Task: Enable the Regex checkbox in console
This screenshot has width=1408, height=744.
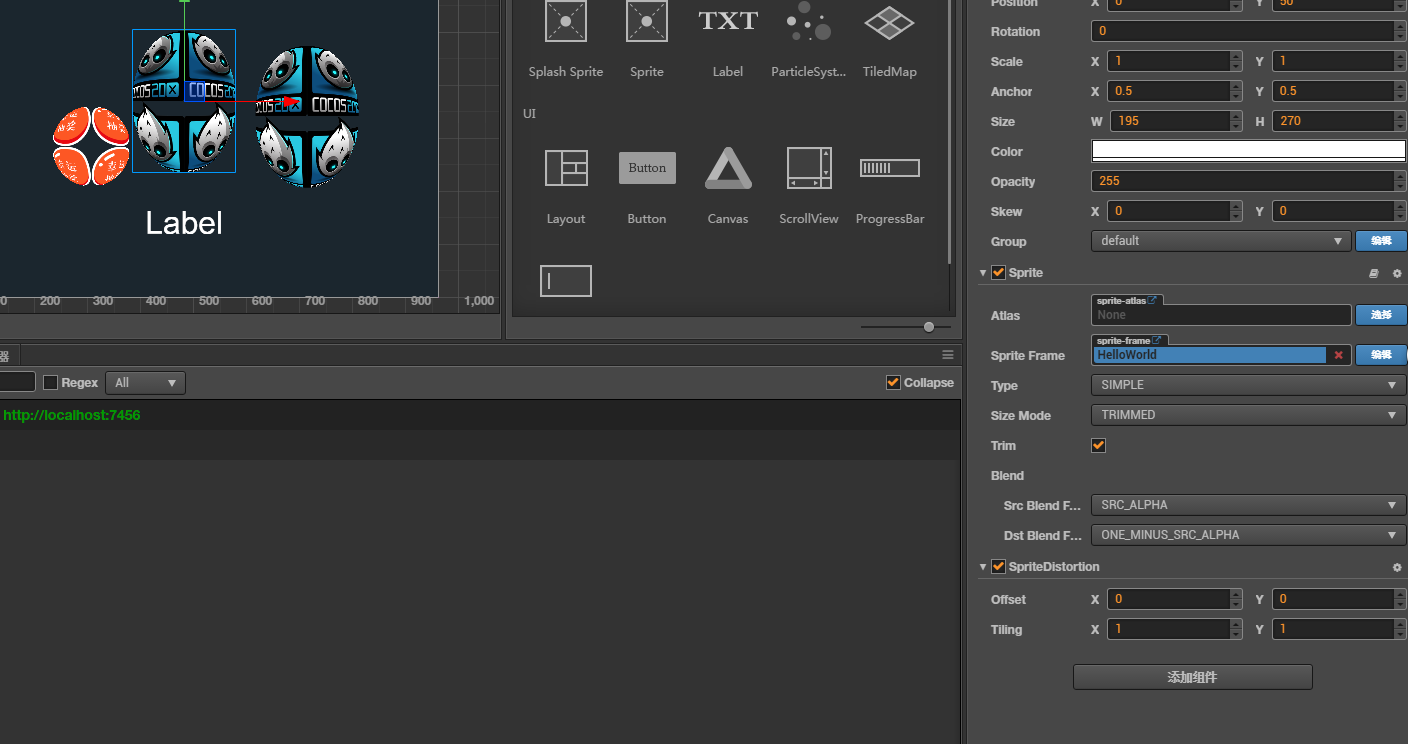Action: (51, 383)
